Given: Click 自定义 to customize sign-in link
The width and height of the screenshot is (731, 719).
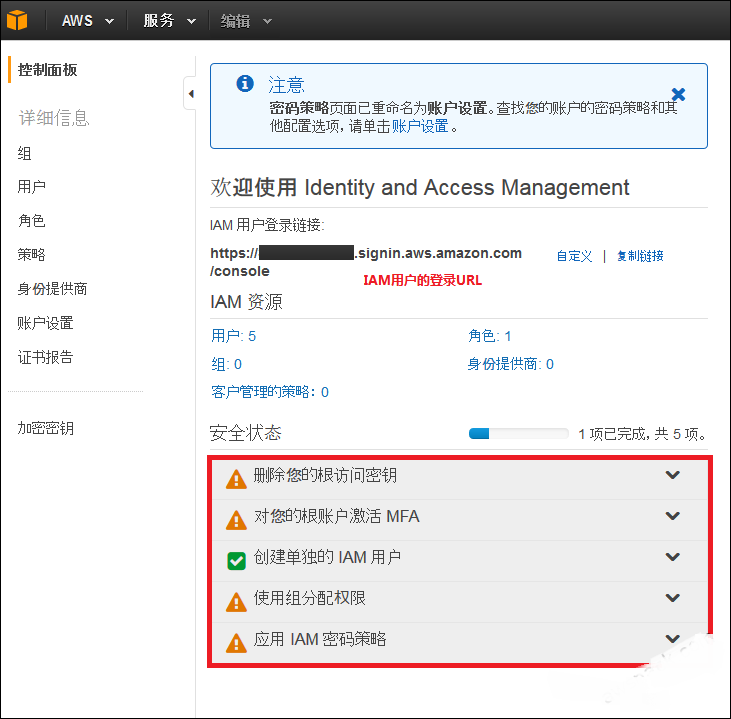Looking at the screenshot, I should coord(574,256).
